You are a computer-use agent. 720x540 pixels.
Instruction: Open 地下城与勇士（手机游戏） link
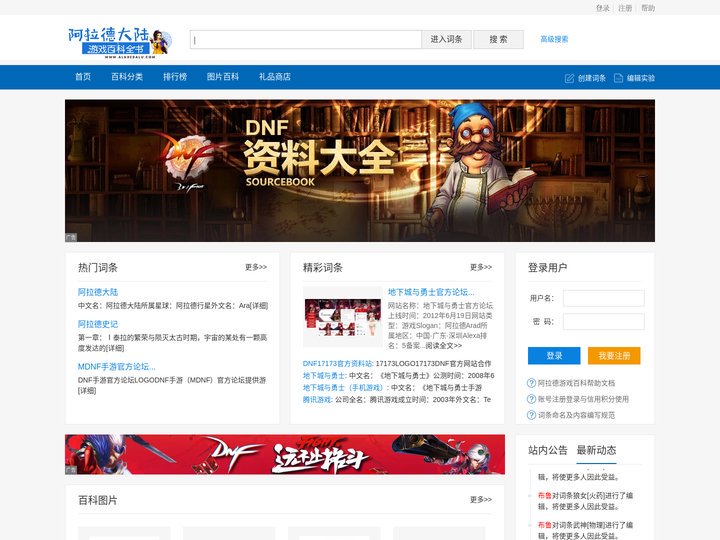coord(343,388)
